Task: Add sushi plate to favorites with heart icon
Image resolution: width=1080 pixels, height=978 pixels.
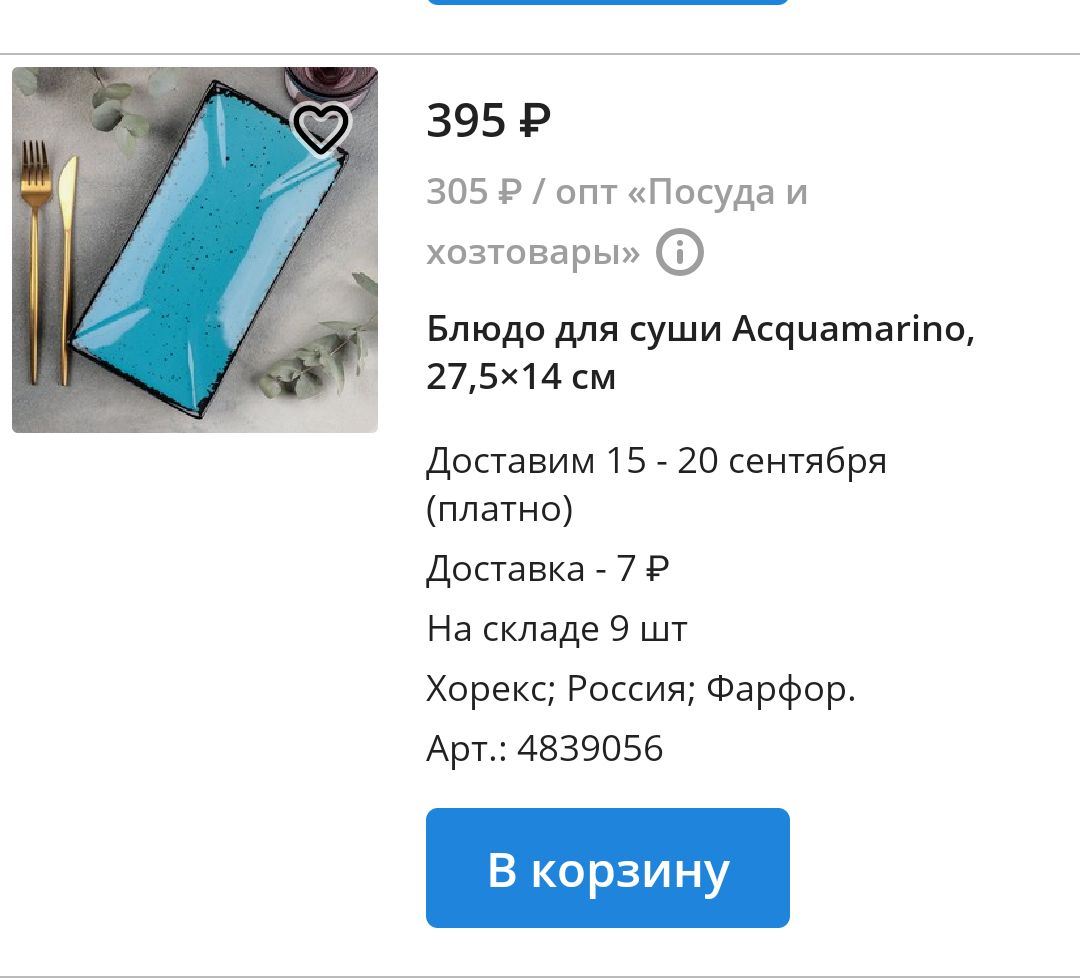Action: pos(321,128)
